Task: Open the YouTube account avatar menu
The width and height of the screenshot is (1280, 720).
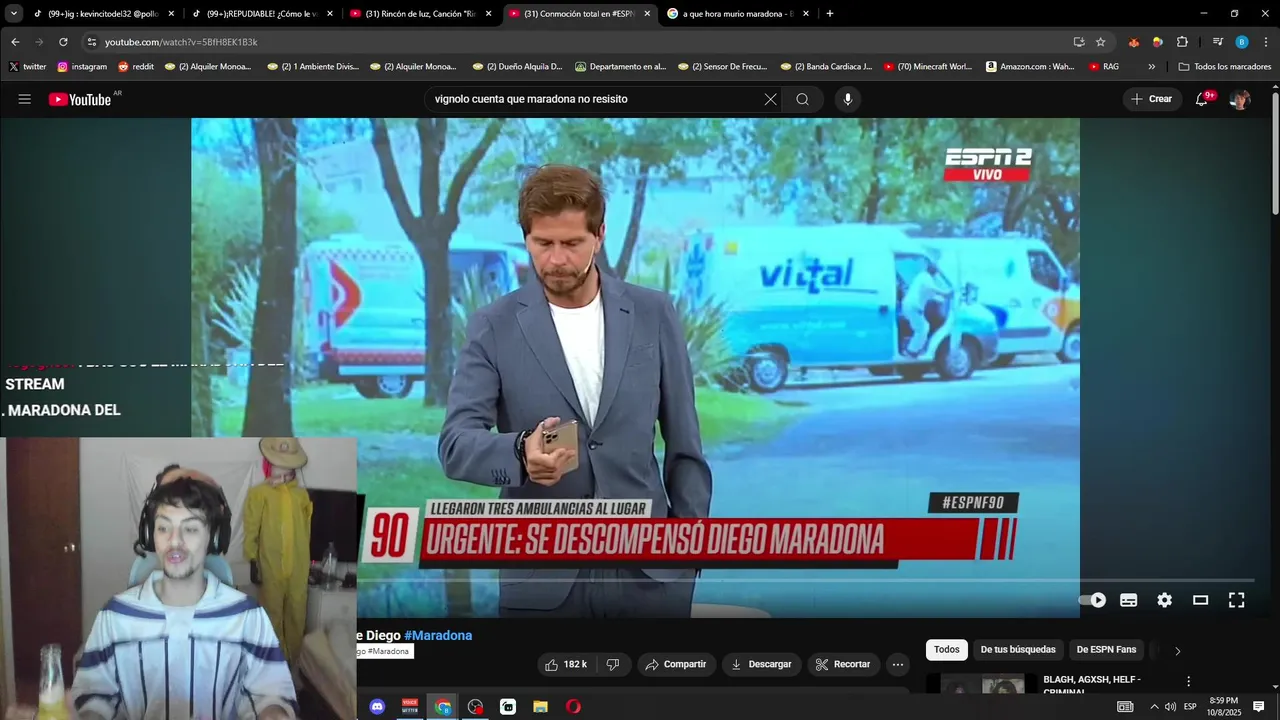Action: coord(1240,99)
